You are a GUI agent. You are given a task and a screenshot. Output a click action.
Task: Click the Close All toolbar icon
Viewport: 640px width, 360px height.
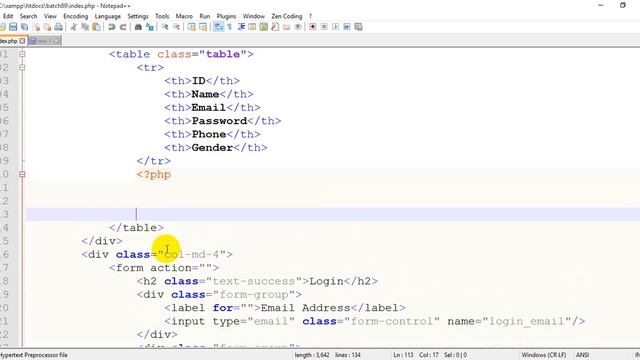48,27
